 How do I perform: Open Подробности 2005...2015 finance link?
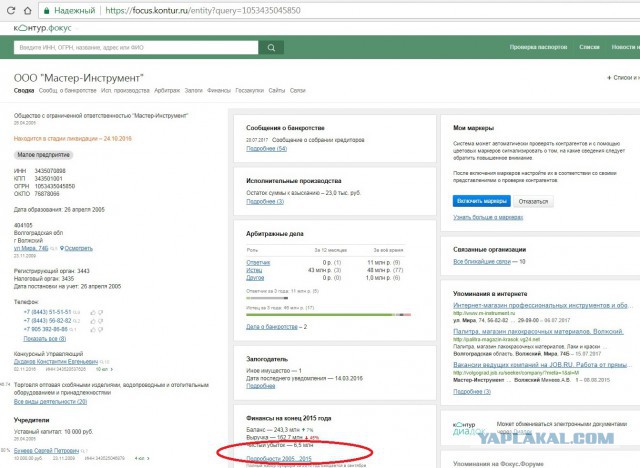[279, 459]
